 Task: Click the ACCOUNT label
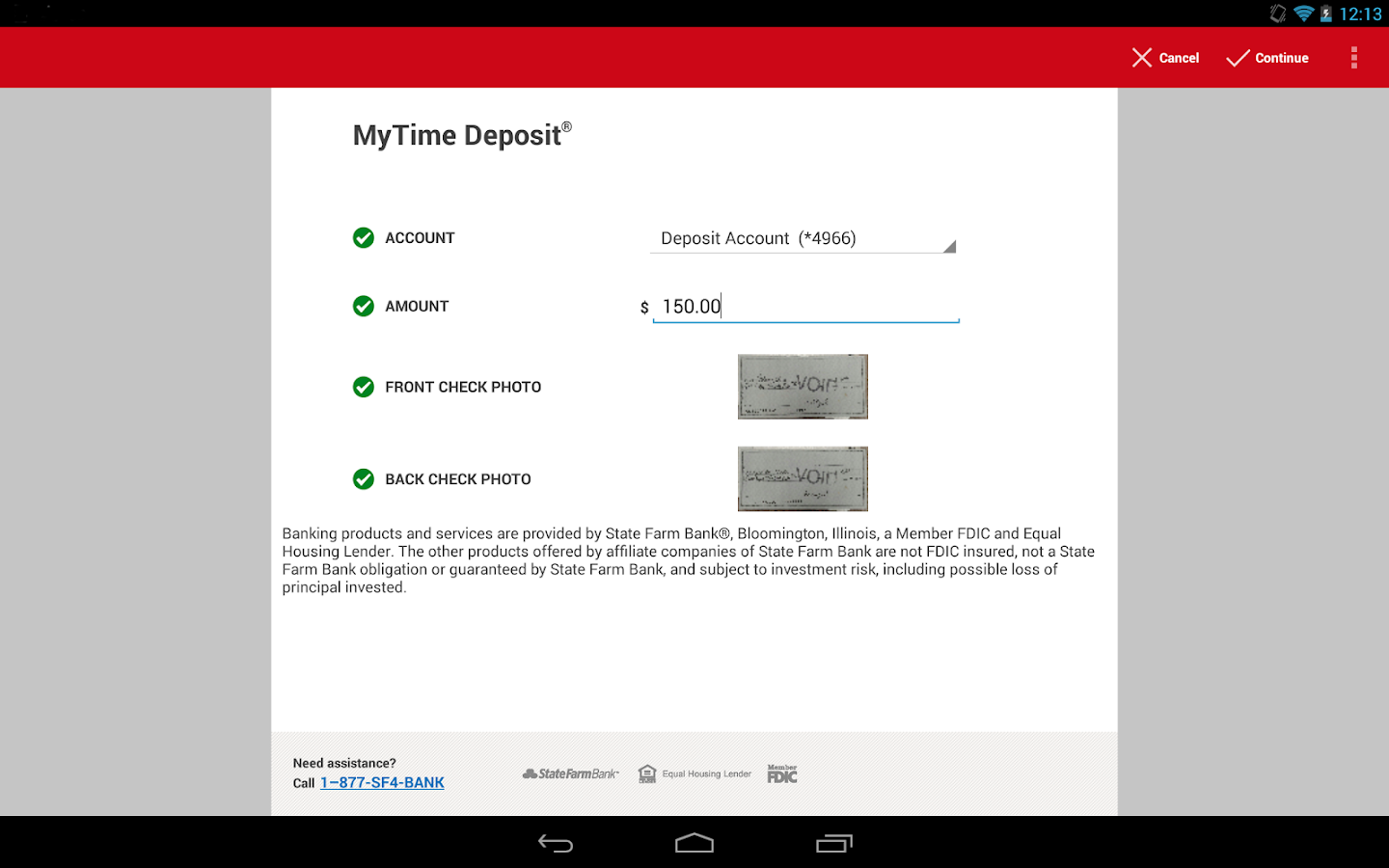click(x=420, y=237)
